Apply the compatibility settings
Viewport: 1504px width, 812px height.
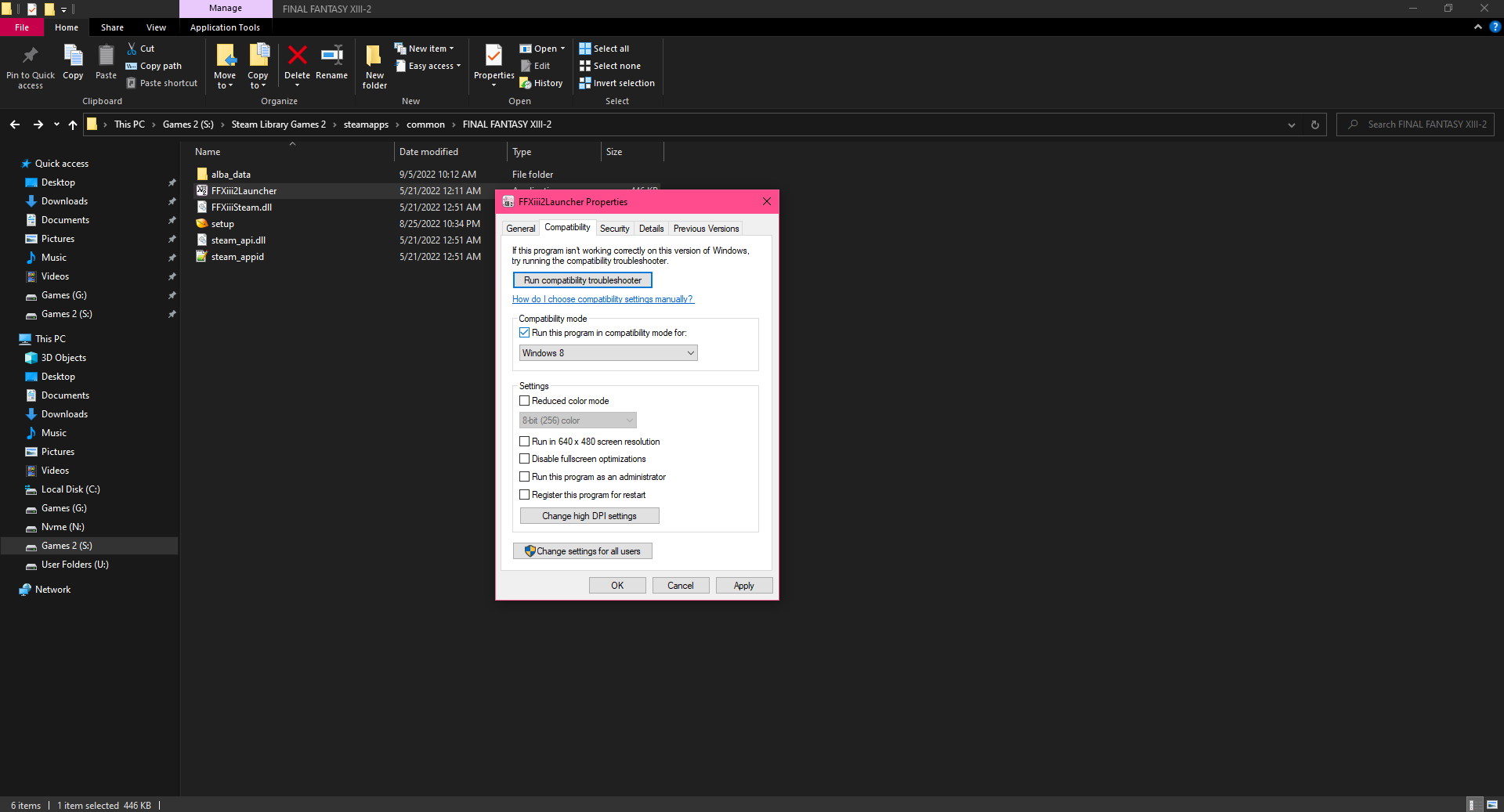[744, 586]
